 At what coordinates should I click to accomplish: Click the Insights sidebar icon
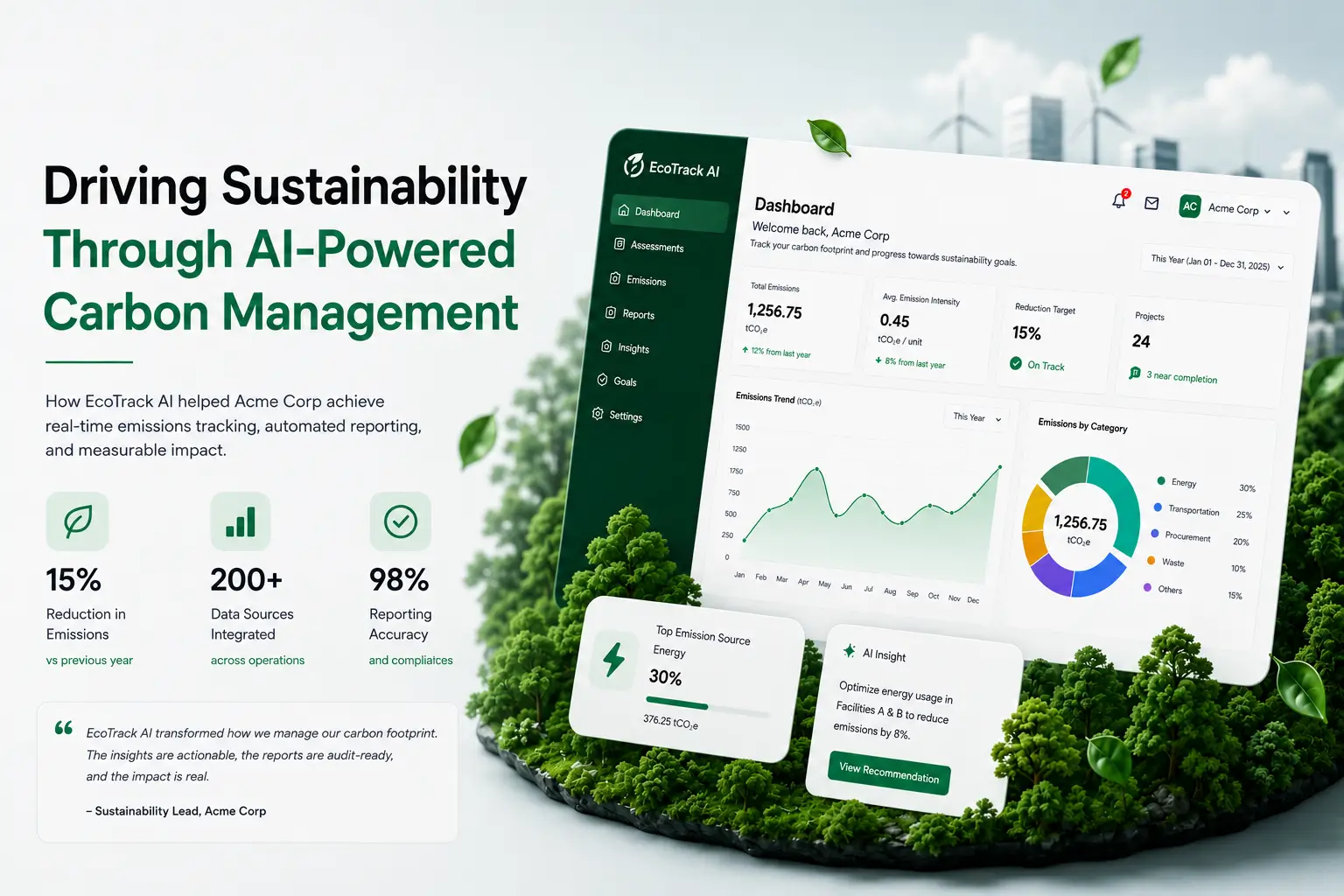[x=606, y=346]
